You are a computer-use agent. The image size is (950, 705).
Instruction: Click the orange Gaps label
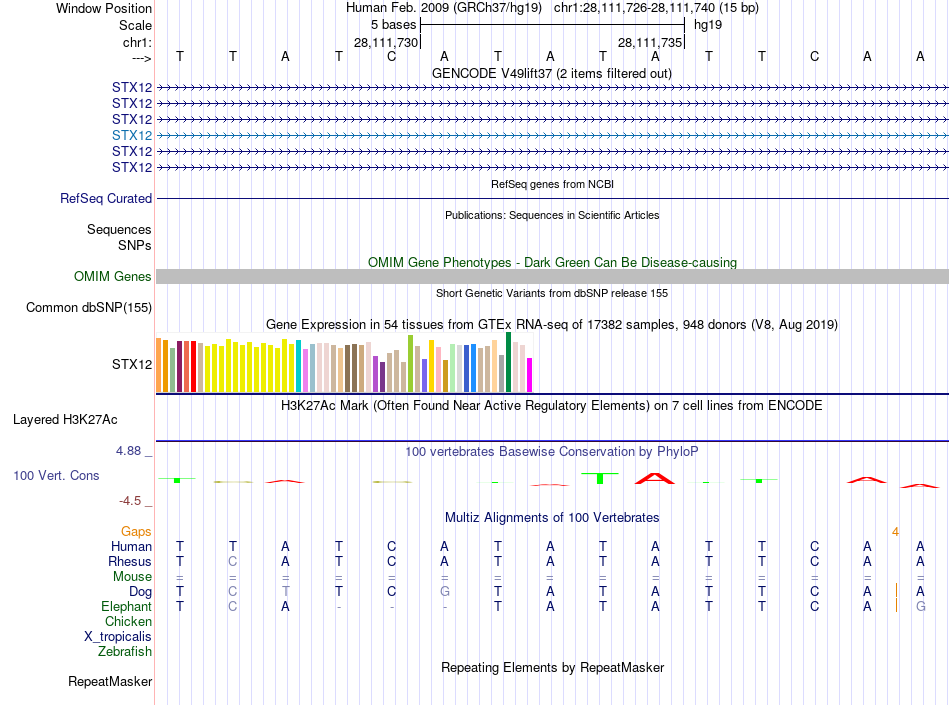point(136,531)
